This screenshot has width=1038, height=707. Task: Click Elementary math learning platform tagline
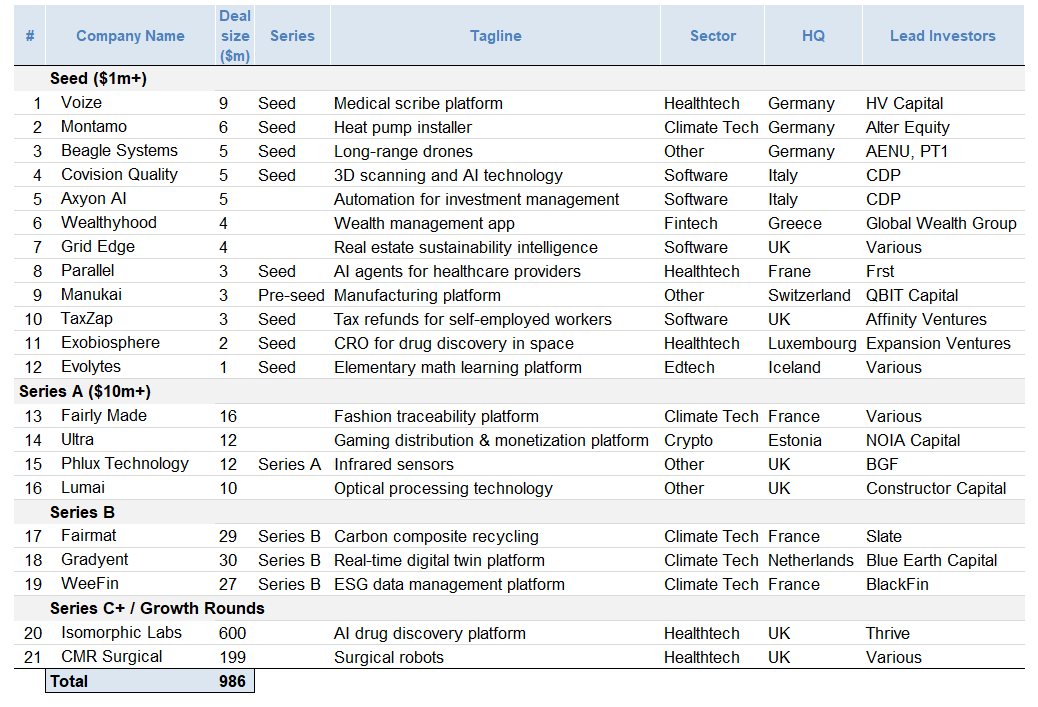click(458, 367)
